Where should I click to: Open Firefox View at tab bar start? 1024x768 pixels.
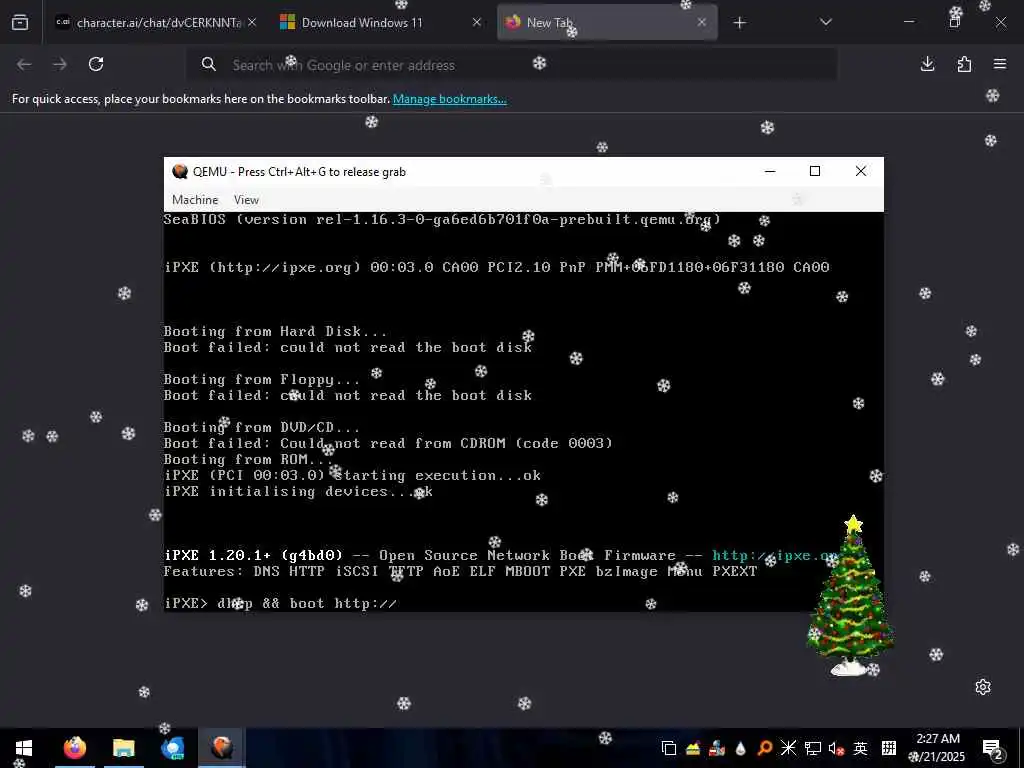click(20, 22)
